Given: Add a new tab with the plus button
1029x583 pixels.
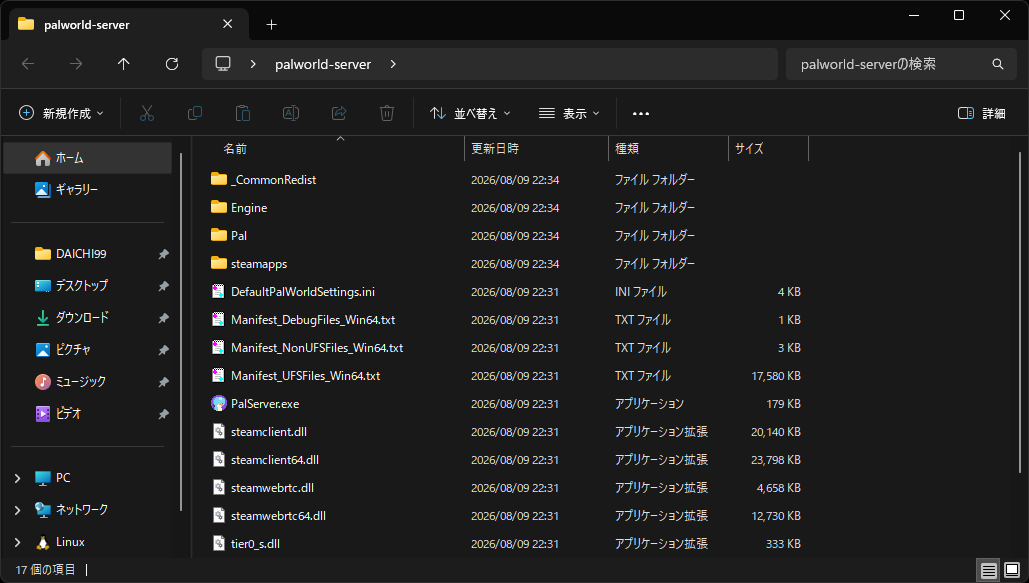Looking at the screenshot, I should coord(271,25).
